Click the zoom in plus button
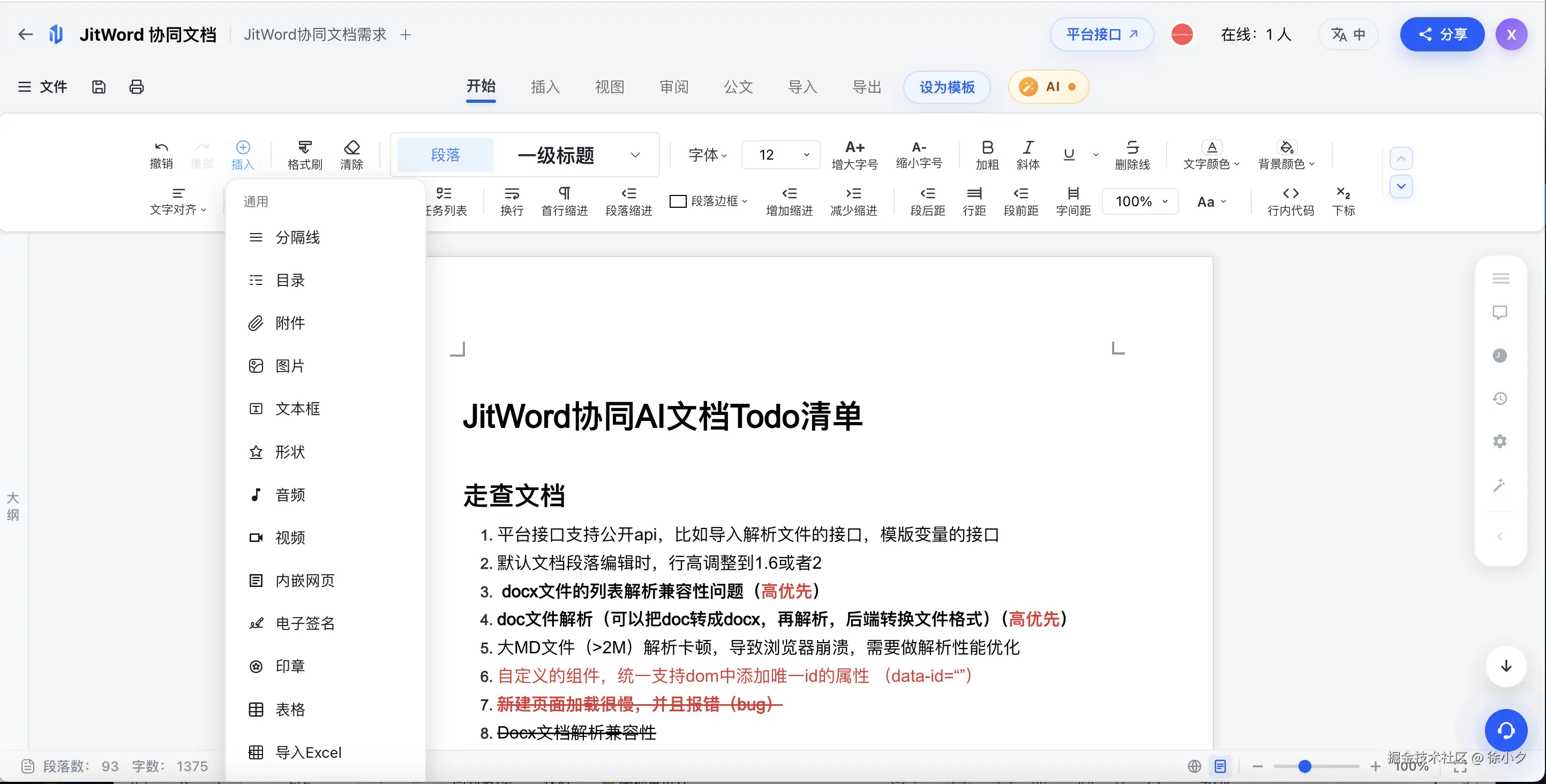Image resolution: width=1546 pixels, height=784 pixels. click(x=1376, y=766)
